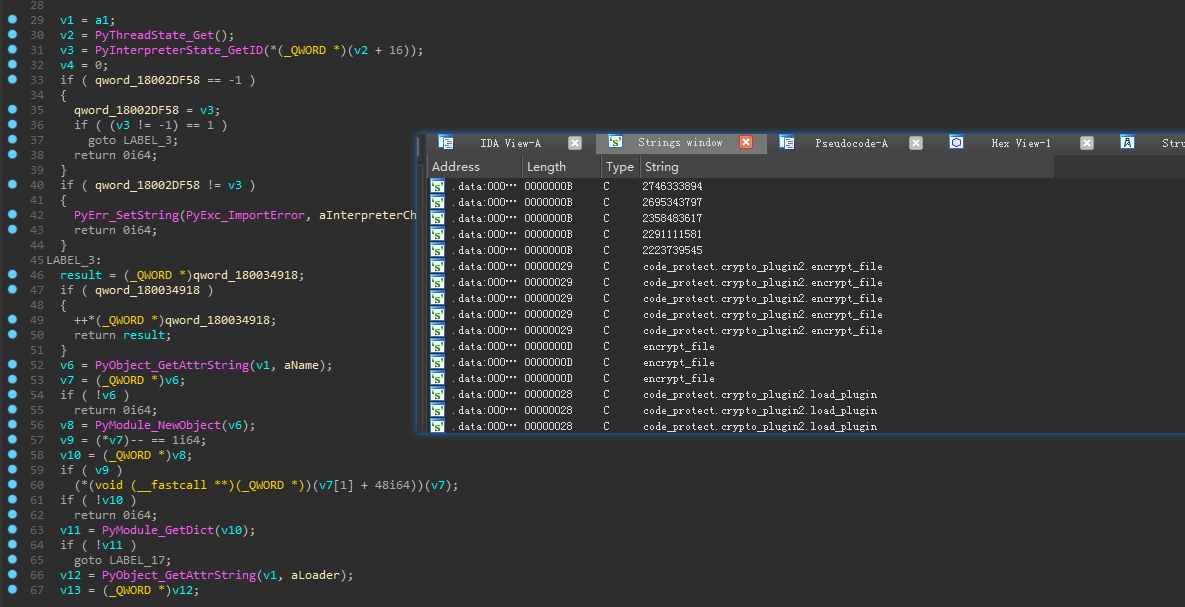Click the Pseudocode-A tab icon
This screenshot has width=1185, height=607.
click(787, 143)
